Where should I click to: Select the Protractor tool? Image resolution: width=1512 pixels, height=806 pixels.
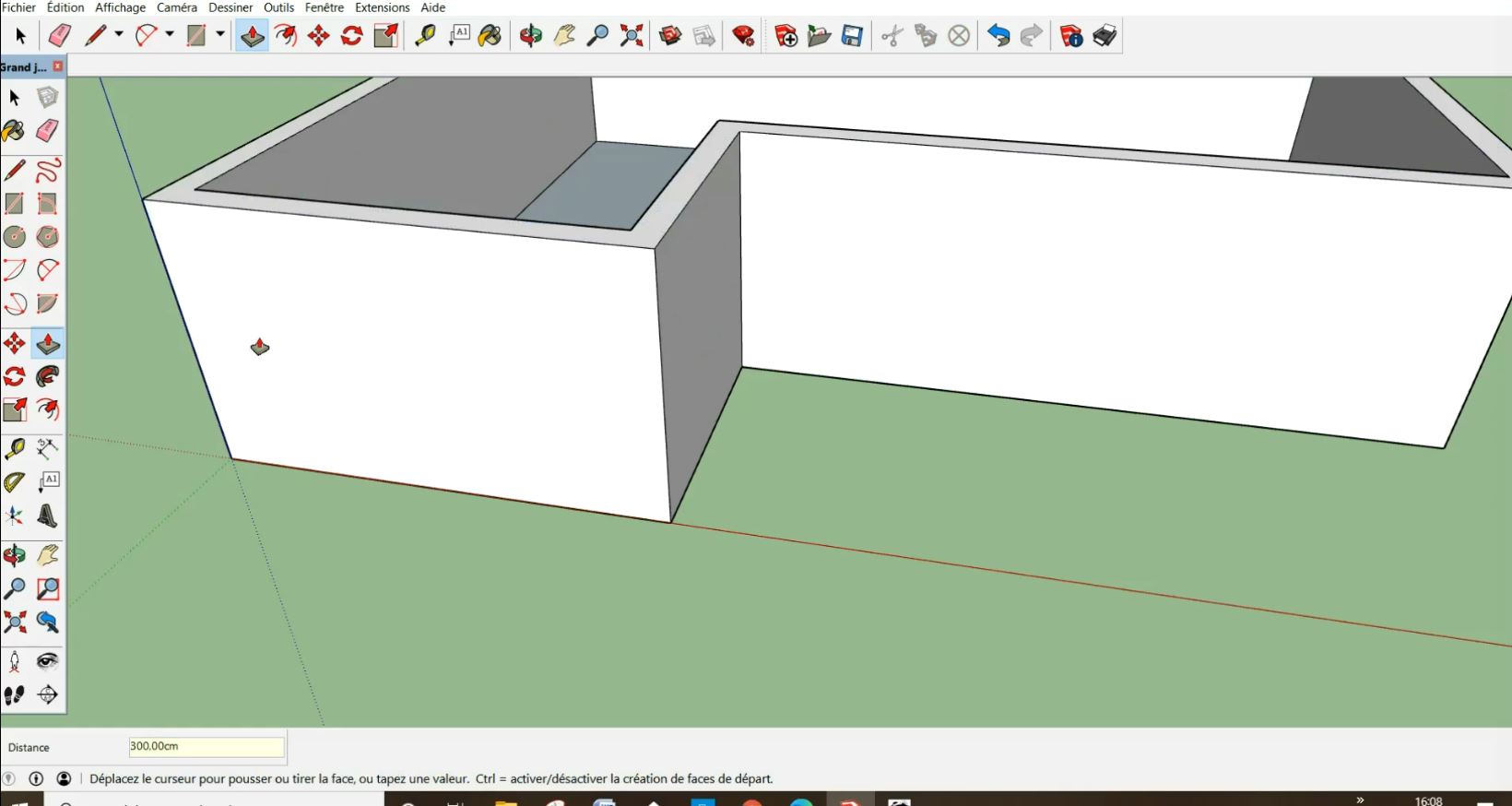point(15,482)
